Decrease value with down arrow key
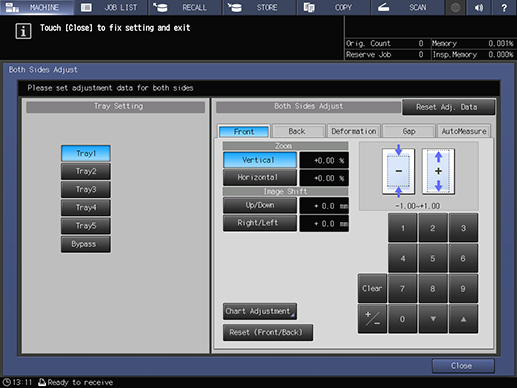This screenshot has height=388, width=517. [x=433, y=319]
